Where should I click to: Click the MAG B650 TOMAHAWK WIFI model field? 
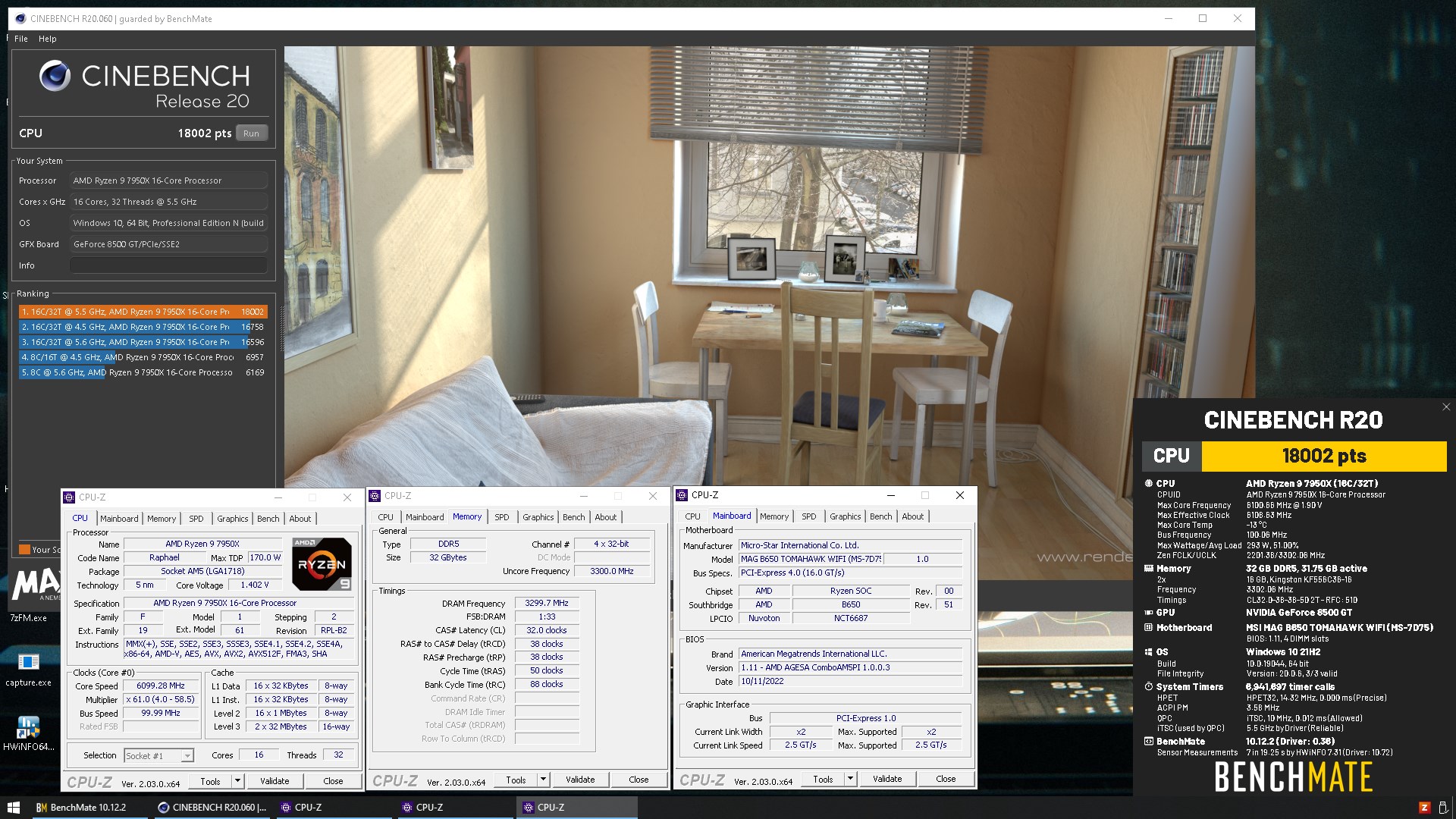point(811,559)
